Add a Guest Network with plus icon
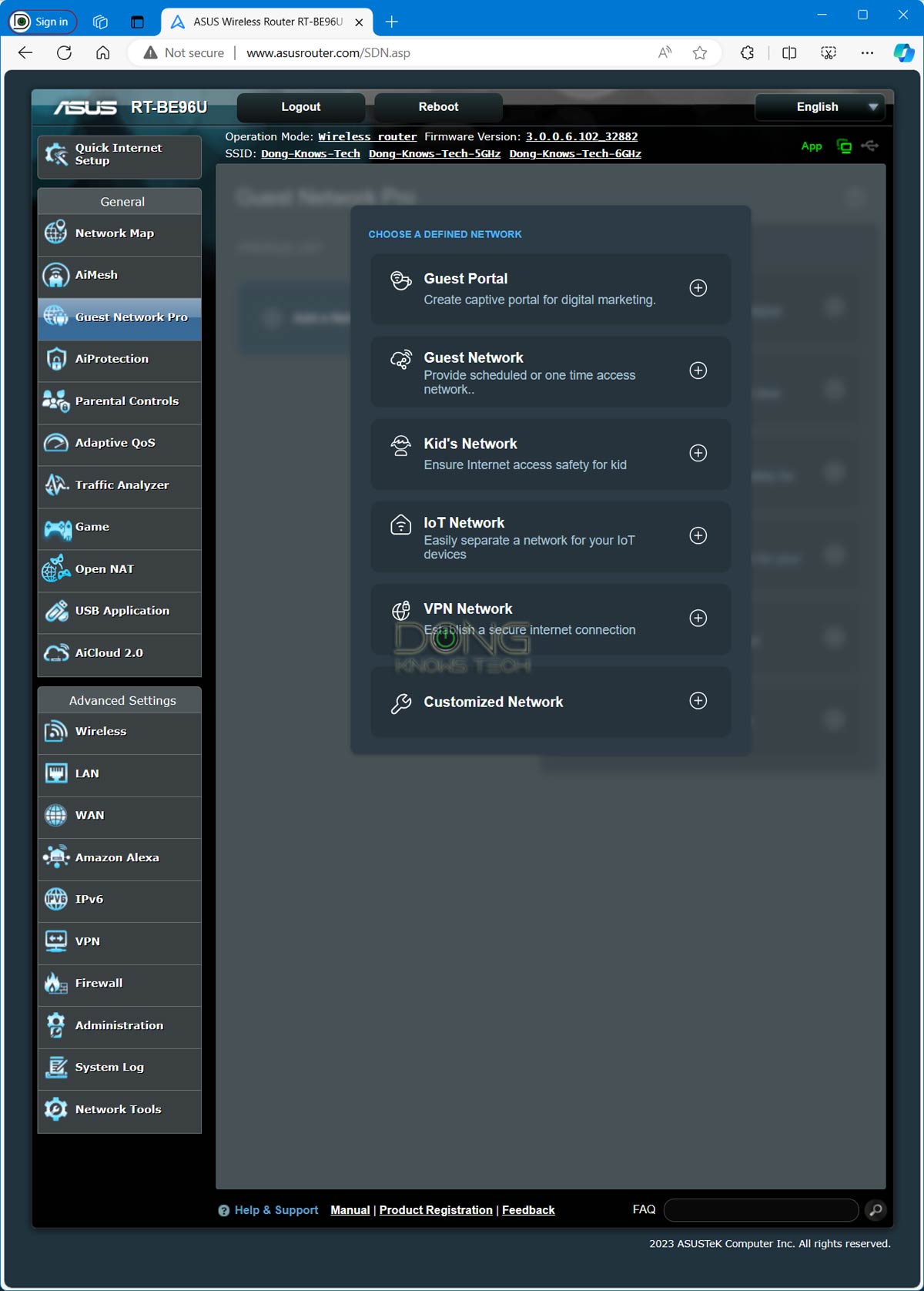 (698, 371)
